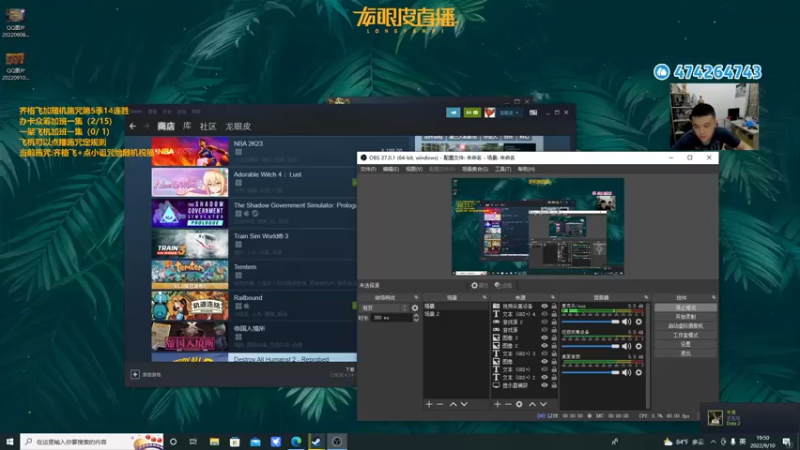Open Steam 商店 tab
This screenshot has width=800, height=450.
pyautogui.click(x=166, y=126)
